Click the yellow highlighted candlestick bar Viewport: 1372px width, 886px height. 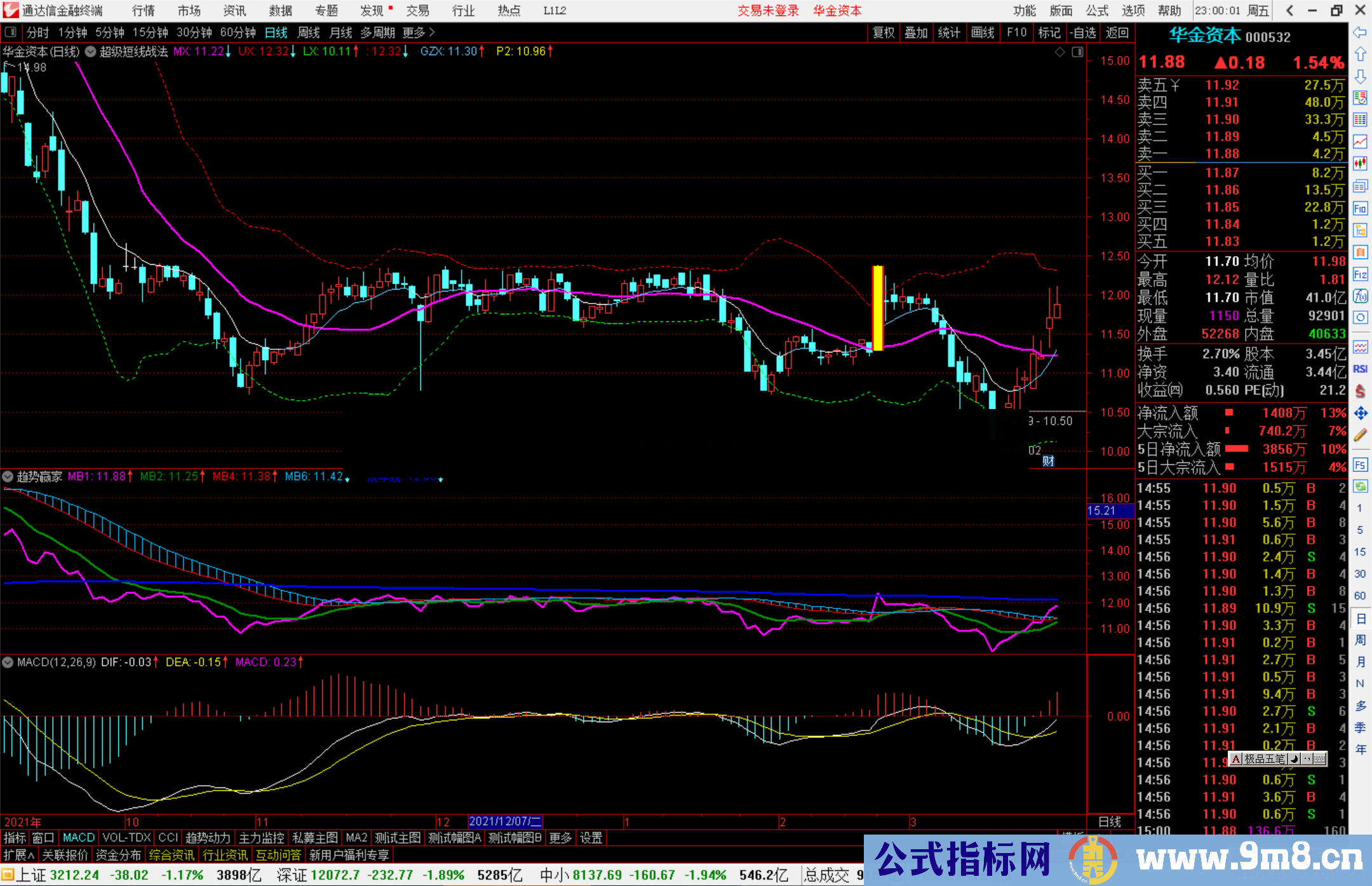[x=878, y=308]
